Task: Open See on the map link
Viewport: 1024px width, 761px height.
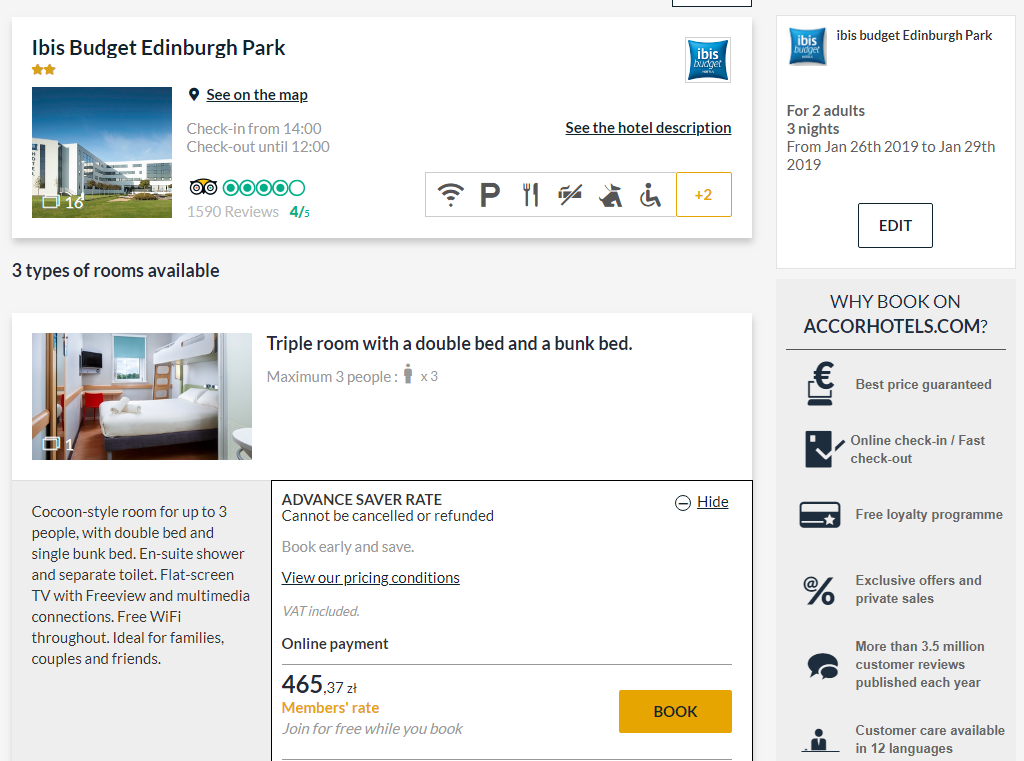Action: click(x=257, y=95)
